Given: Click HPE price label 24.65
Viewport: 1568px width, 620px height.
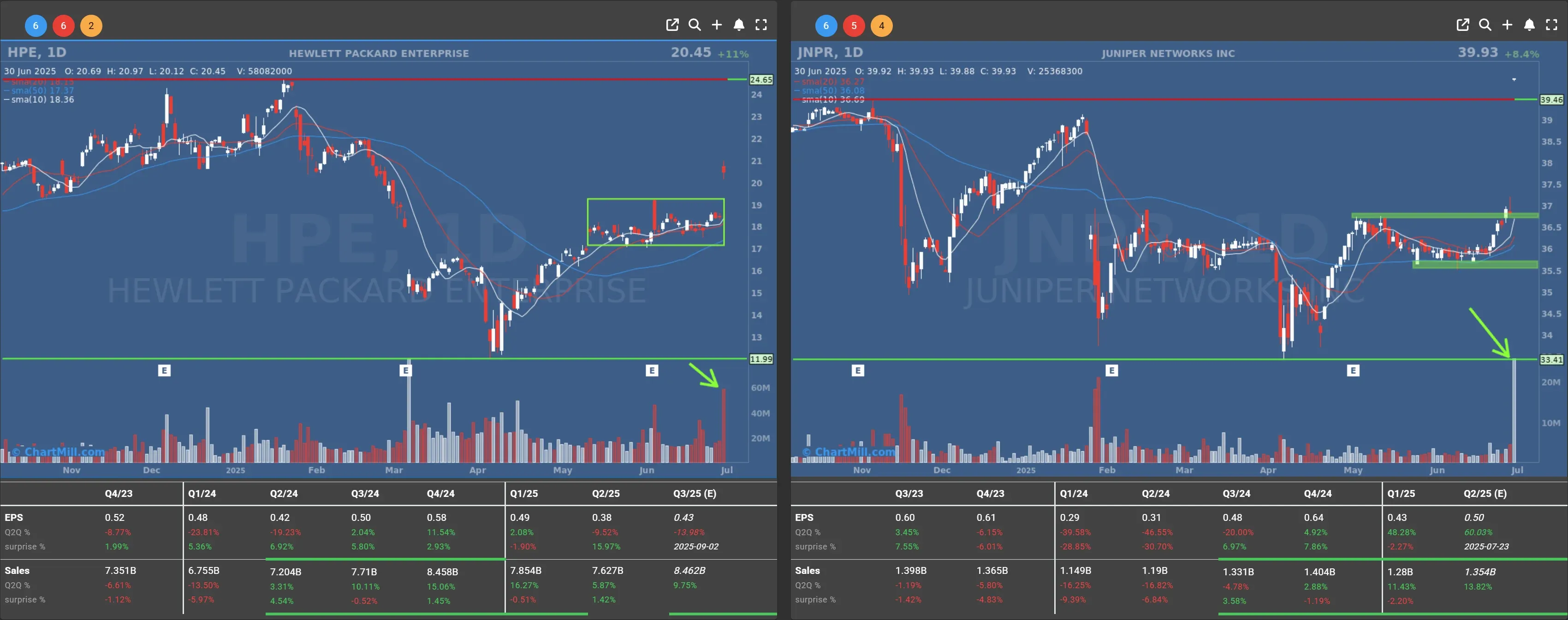Looking at the screenshot, I should [761, 80].
